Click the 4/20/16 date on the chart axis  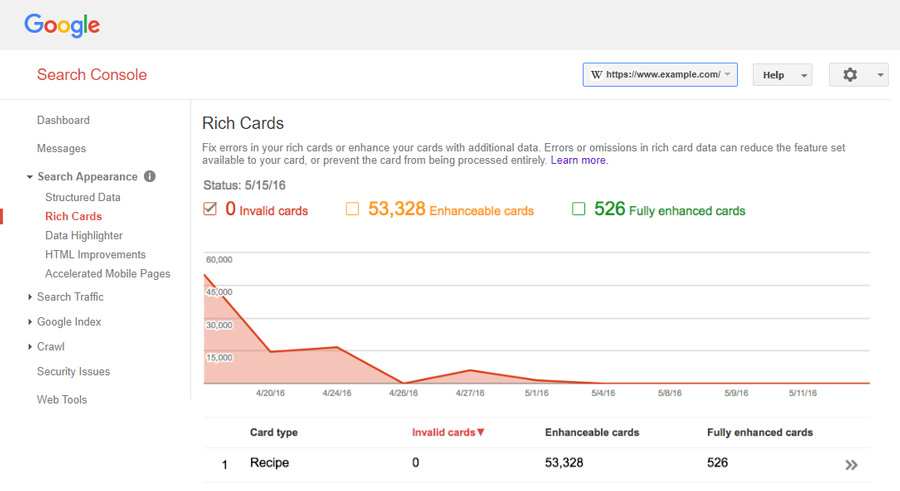coord(270,393)
